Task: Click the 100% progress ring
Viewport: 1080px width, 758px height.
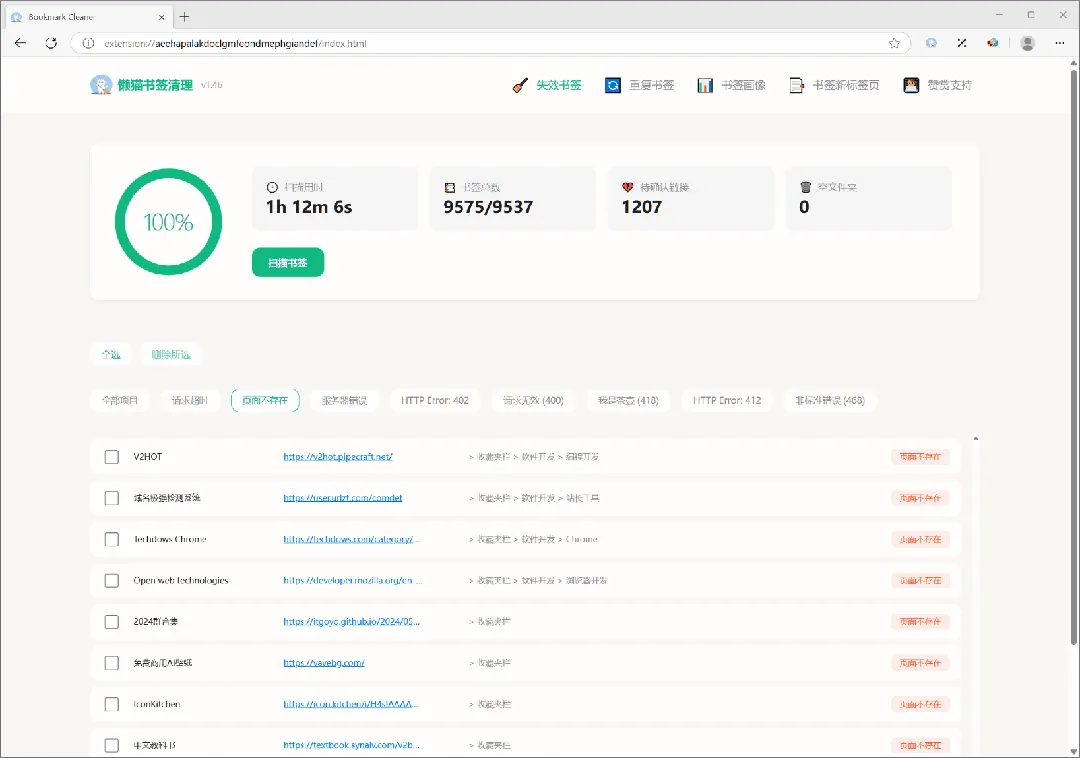Action: click(168, 222)
